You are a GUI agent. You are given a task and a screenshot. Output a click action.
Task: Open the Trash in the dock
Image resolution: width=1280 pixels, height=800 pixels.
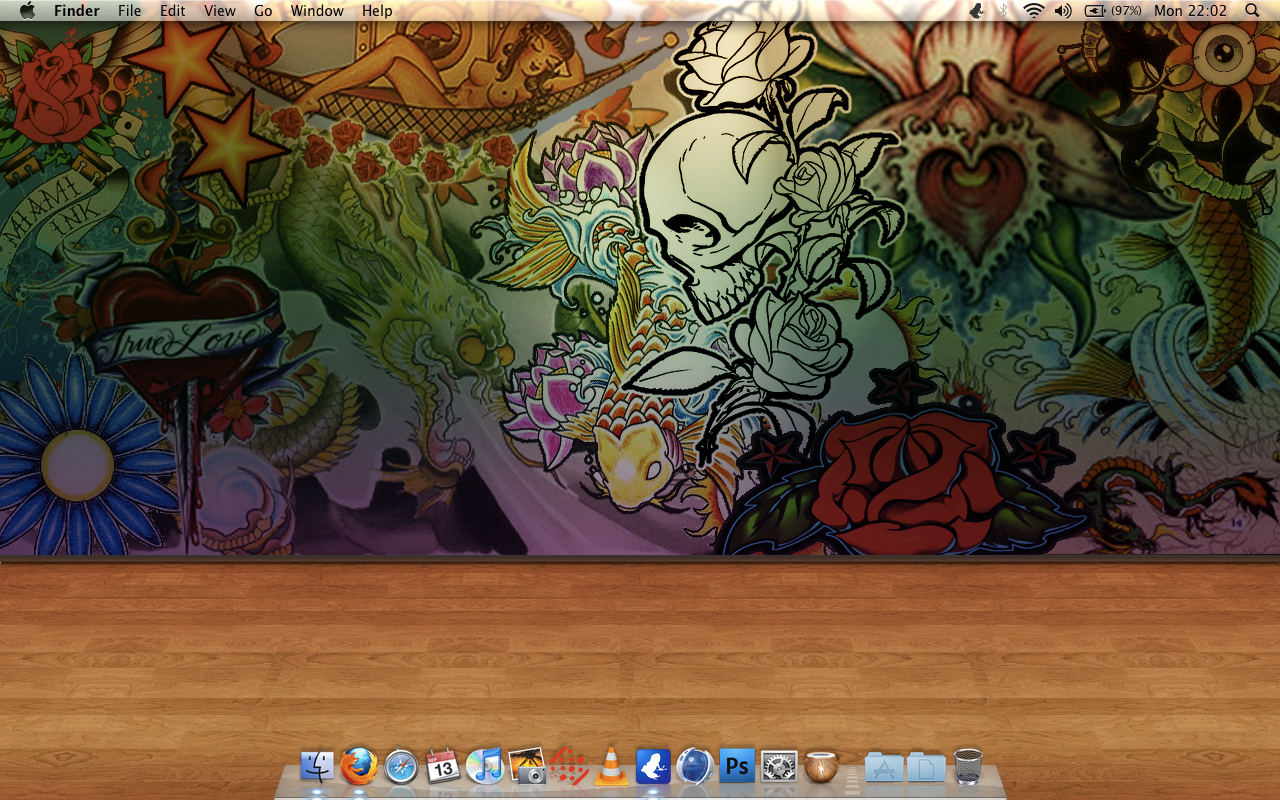[x=968, y=767]
